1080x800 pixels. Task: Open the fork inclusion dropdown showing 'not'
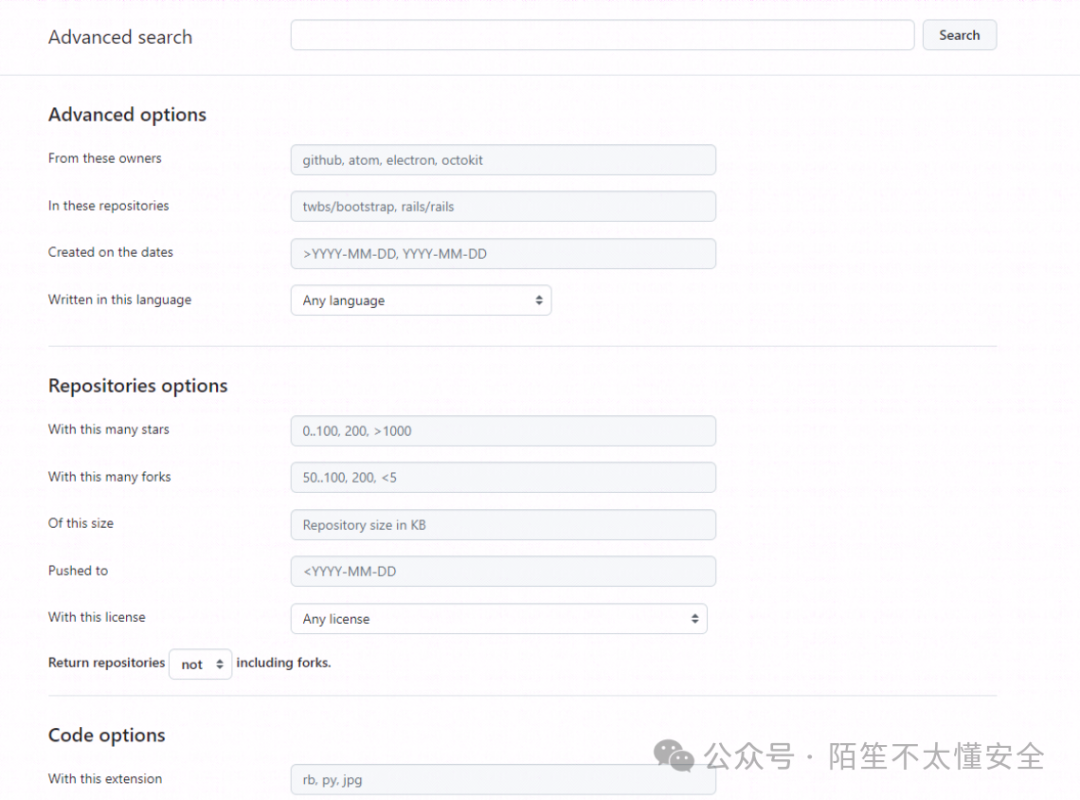pos(200,664)
